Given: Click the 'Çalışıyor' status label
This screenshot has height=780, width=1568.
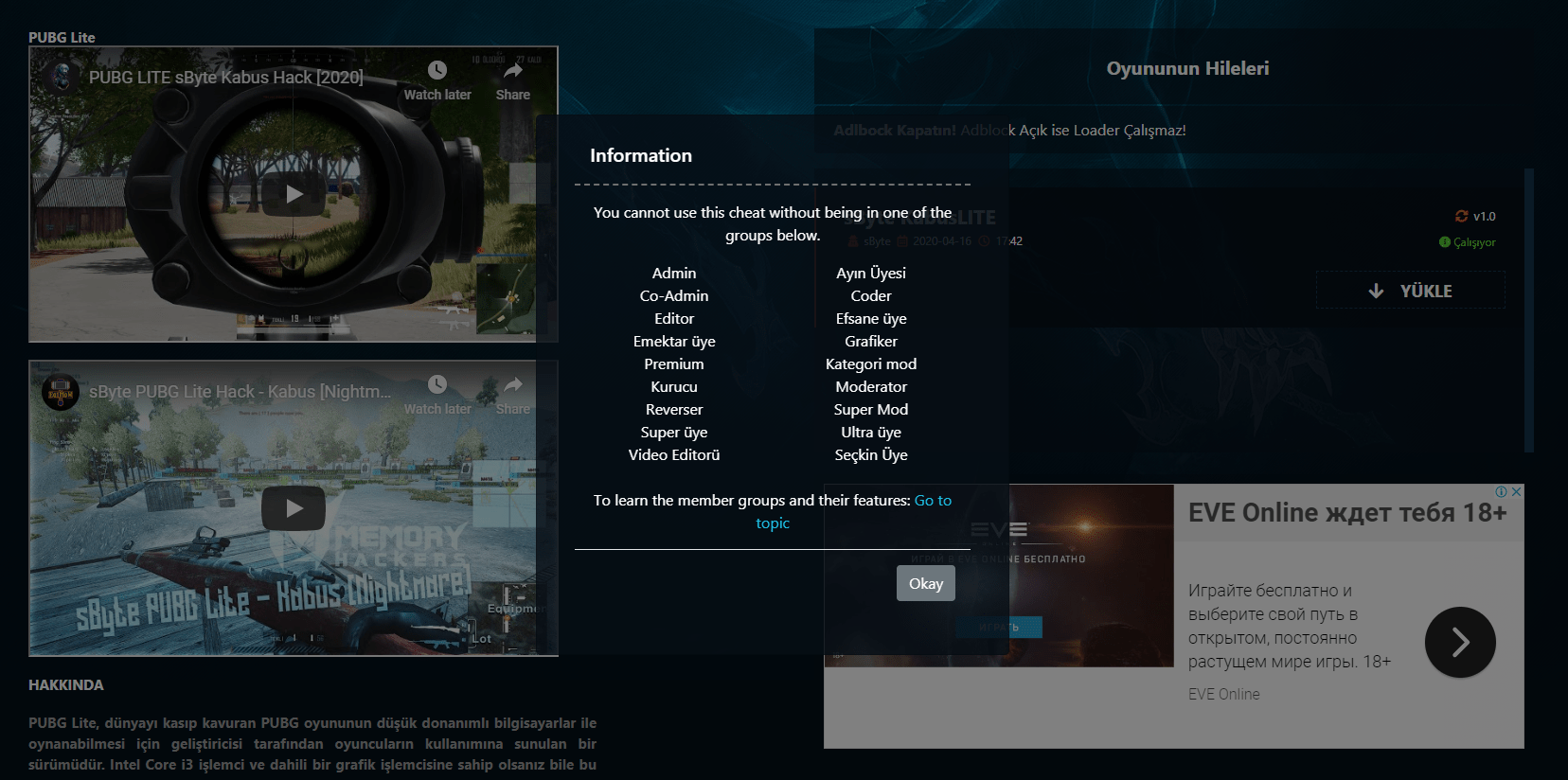Looking at the screenshot, I should [x=1474, y=242].
